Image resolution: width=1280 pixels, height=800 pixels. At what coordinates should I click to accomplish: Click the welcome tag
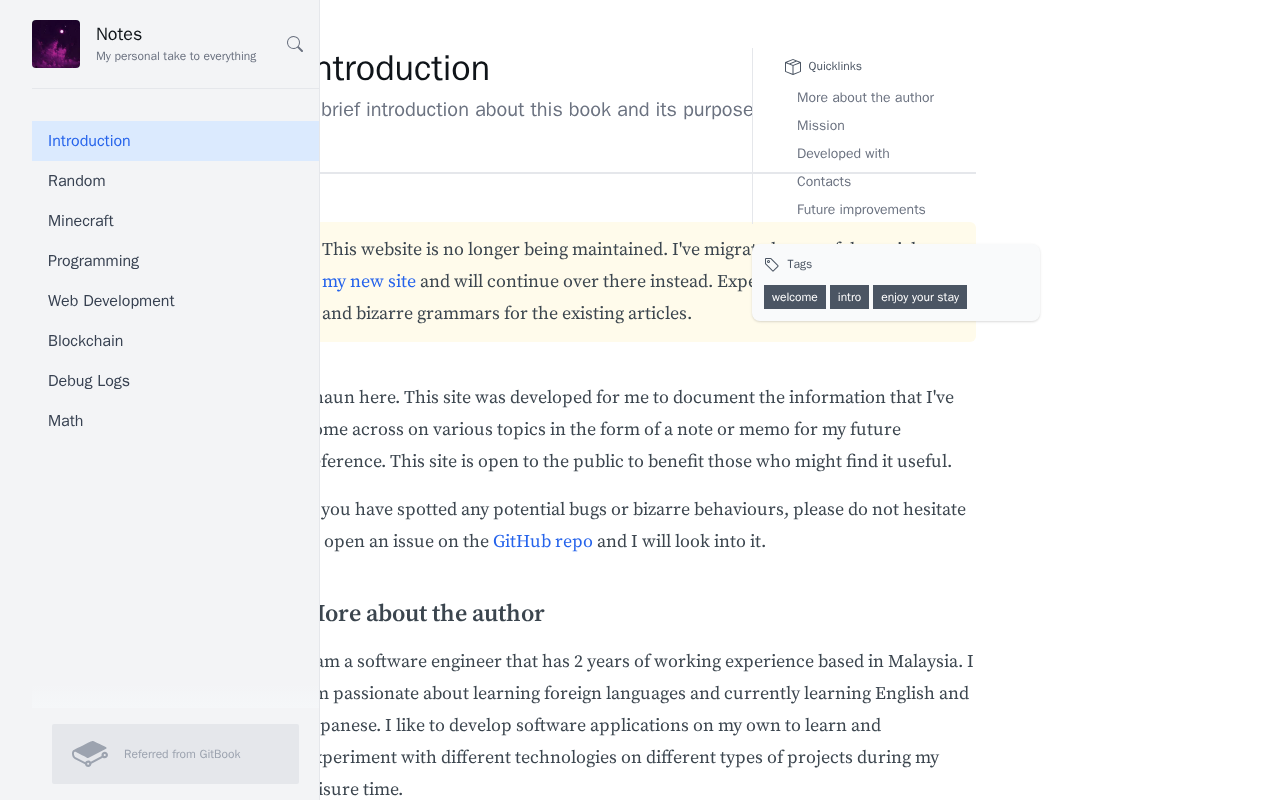pyautogui.click(x=795, y=297)
